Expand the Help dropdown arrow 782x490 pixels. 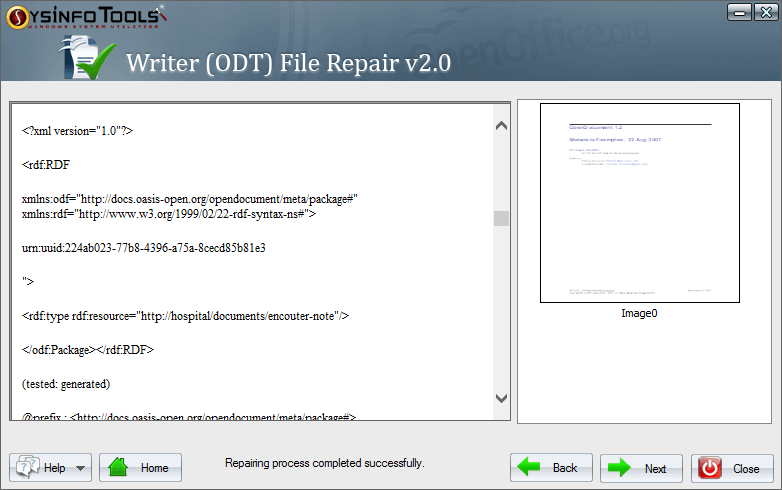[80, 469]
